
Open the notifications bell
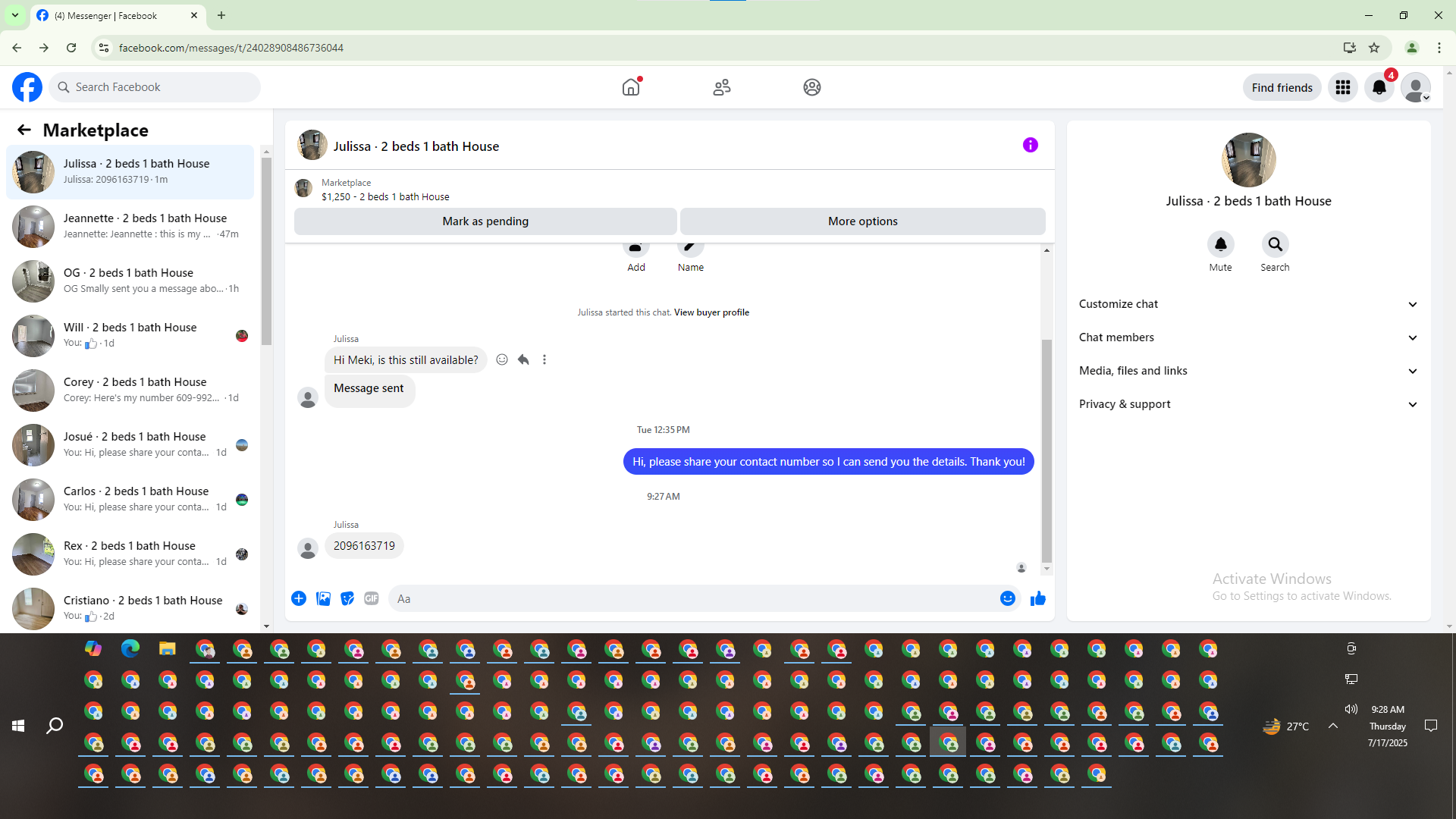[x=1379, y=87]
